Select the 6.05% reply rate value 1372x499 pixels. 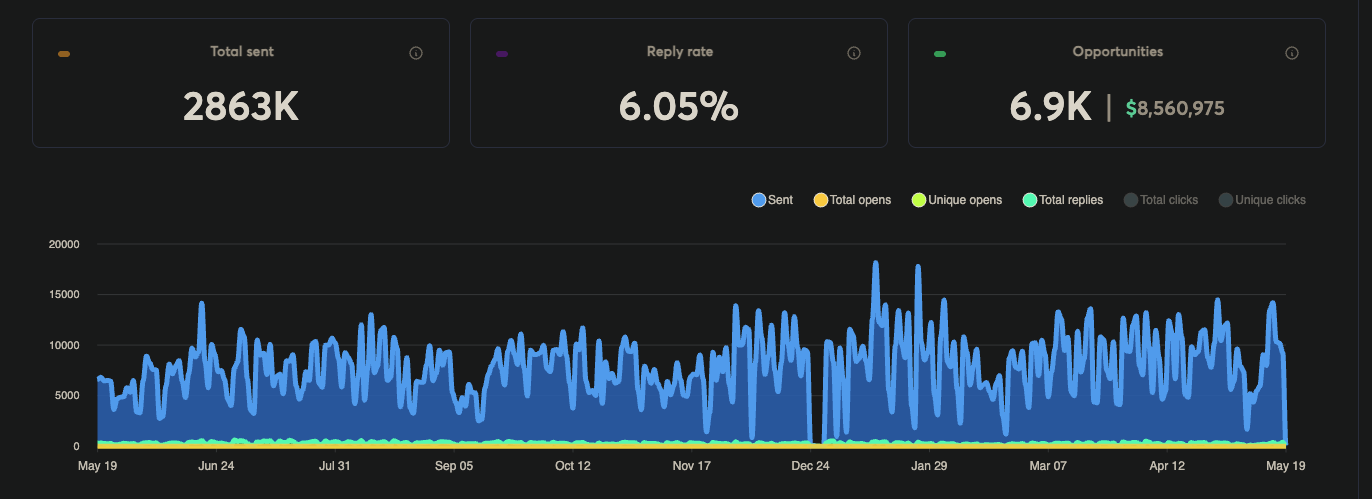(679, 107)
